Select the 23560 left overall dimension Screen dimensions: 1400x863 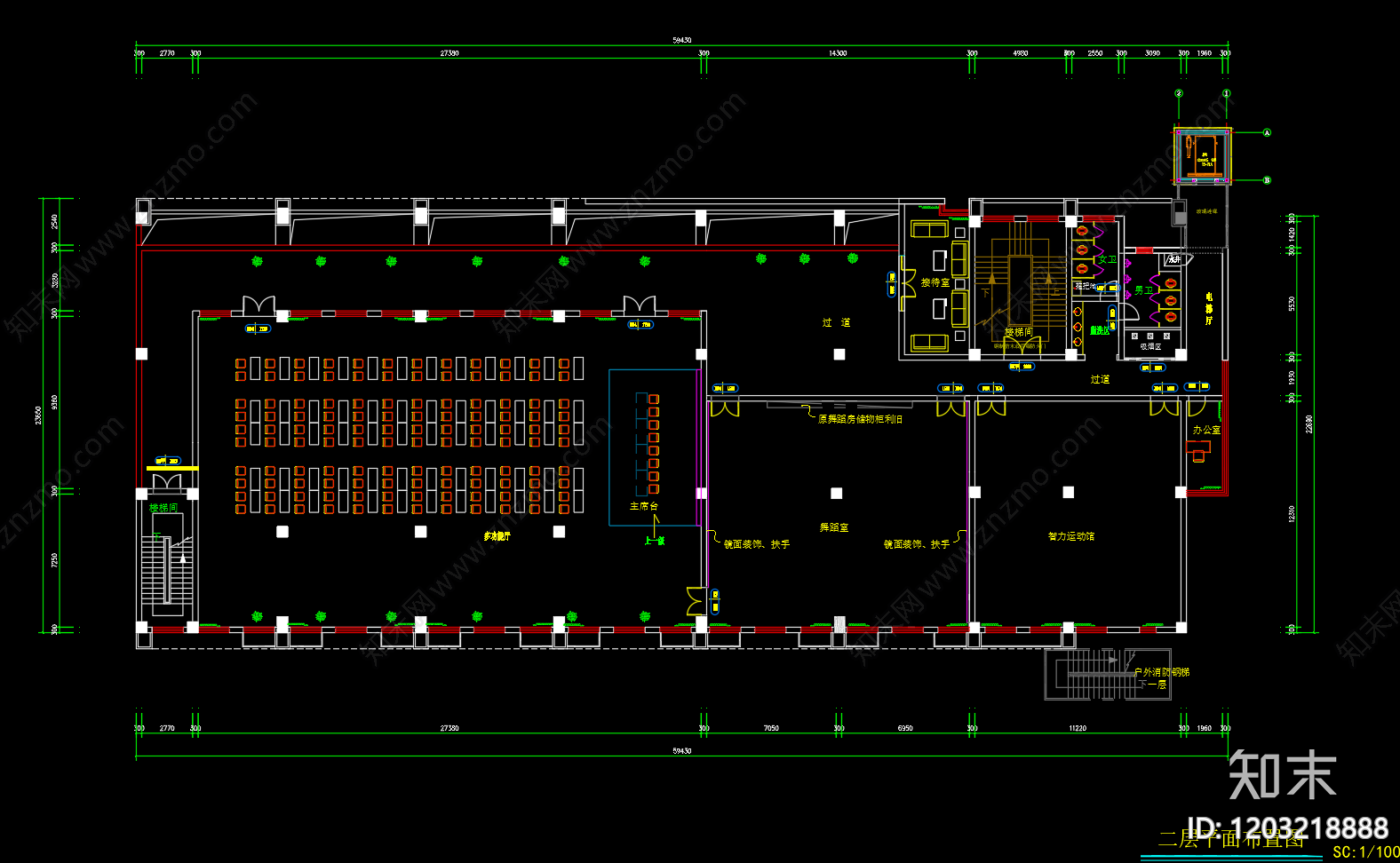[x=38, y=416]
